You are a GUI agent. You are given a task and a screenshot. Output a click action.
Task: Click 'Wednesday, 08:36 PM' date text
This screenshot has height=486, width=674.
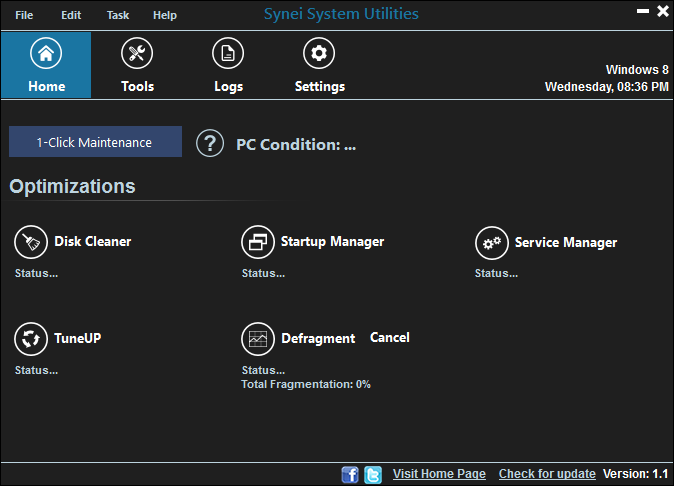[607, 87]
